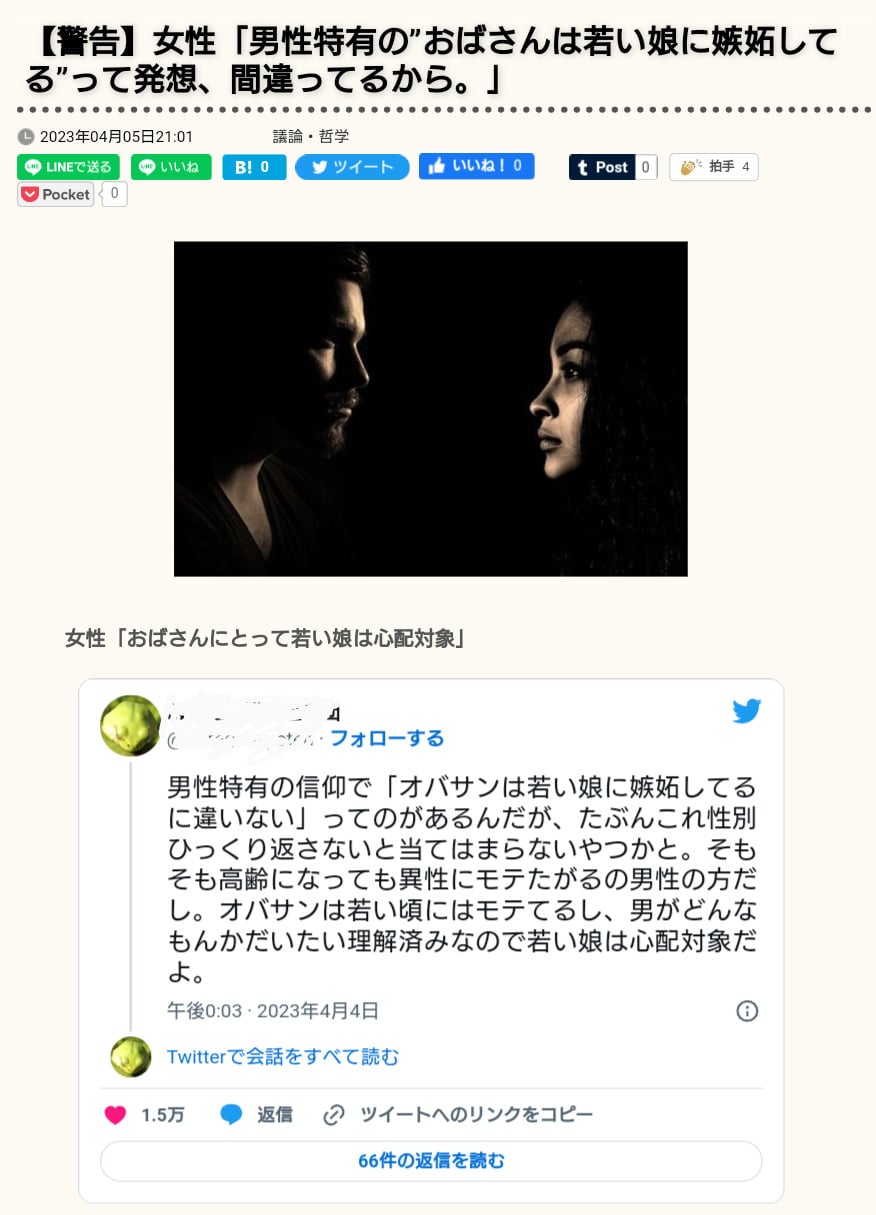876x1215 pixels.
Task: Click フォローする on the embedded tweet
Action: 387,739
